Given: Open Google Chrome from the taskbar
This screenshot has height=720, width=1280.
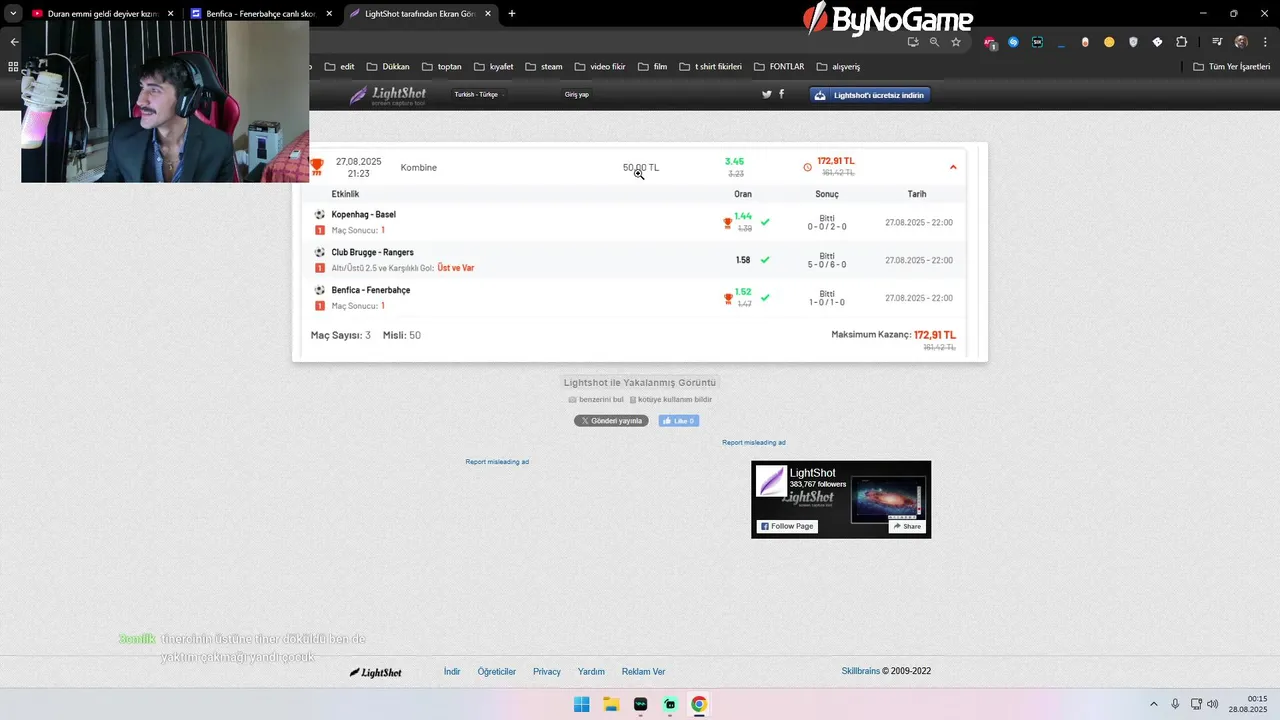Looking at the screenshot, I should click(x=699, y=704).
